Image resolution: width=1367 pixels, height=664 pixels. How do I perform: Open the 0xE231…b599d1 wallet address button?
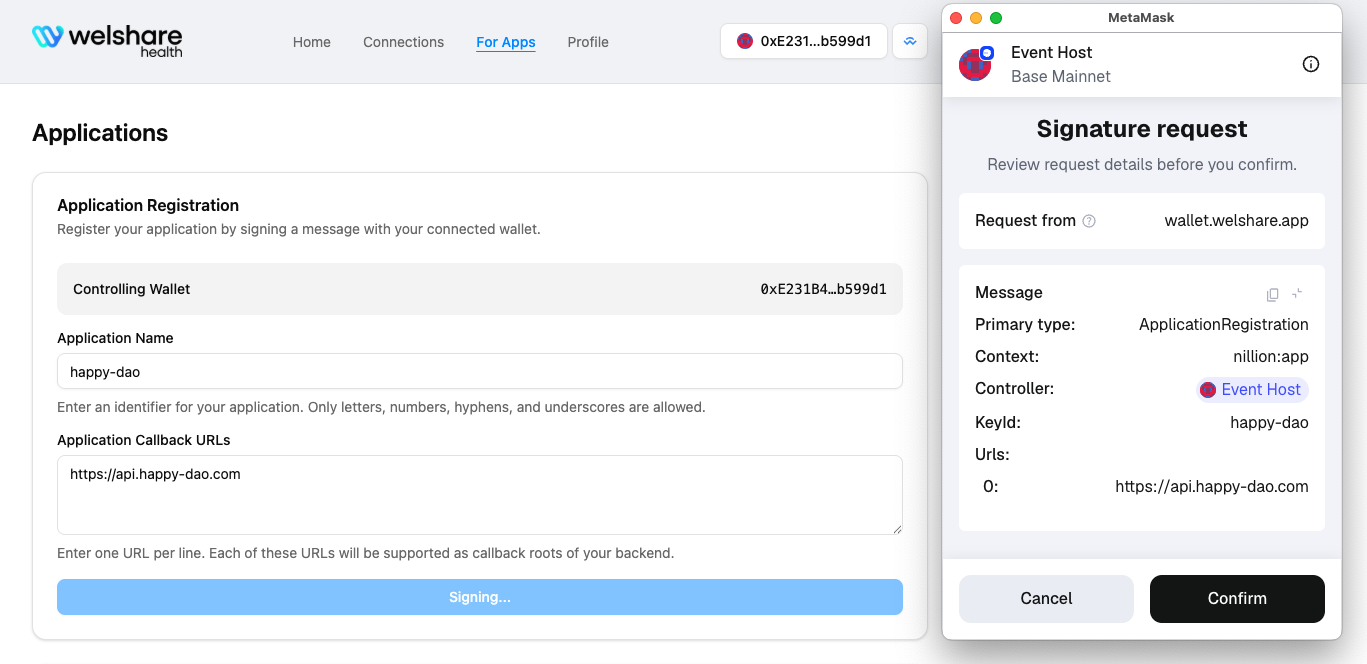804,42
